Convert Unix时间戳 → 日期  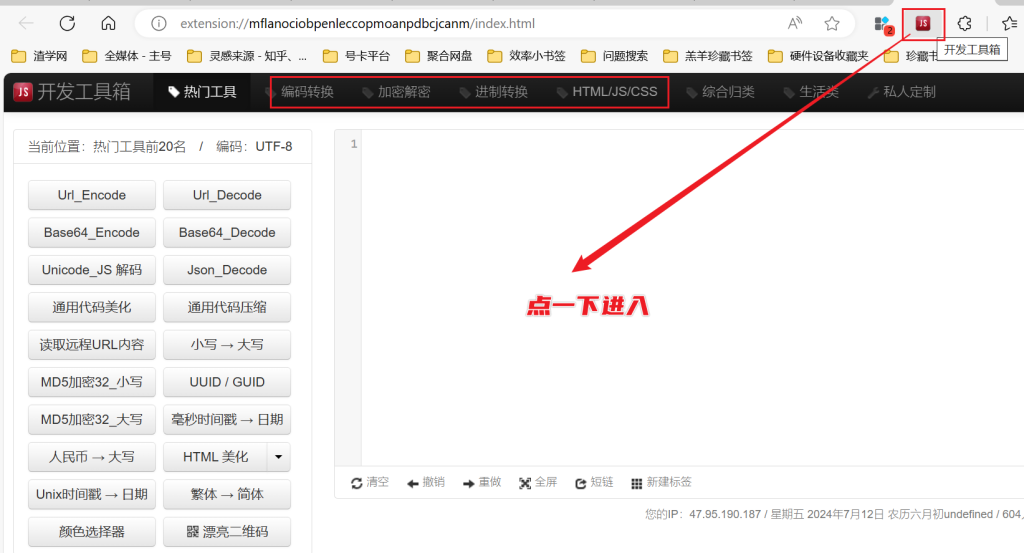91,494
